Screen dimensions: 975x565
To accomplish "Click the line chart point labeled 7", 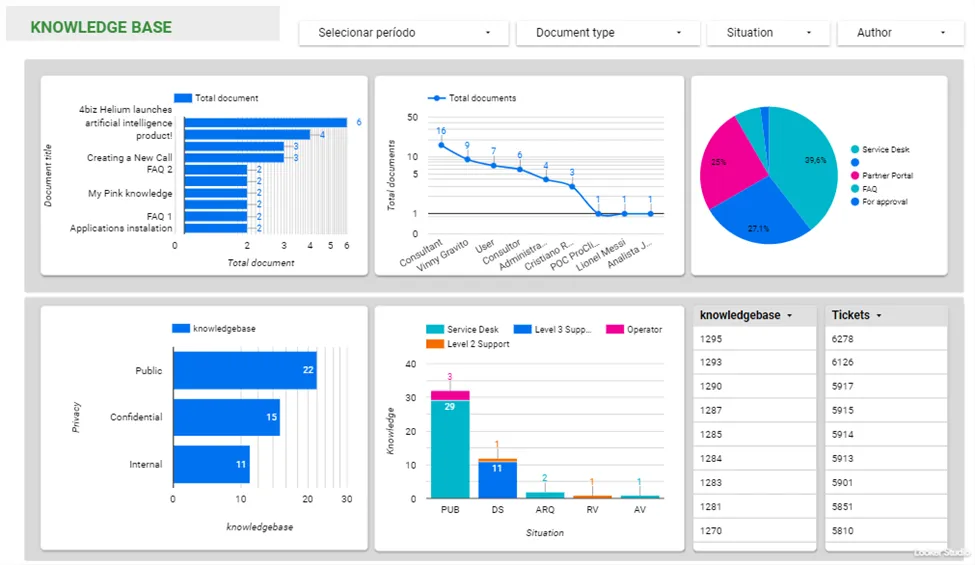I will [x=494, y=165].
